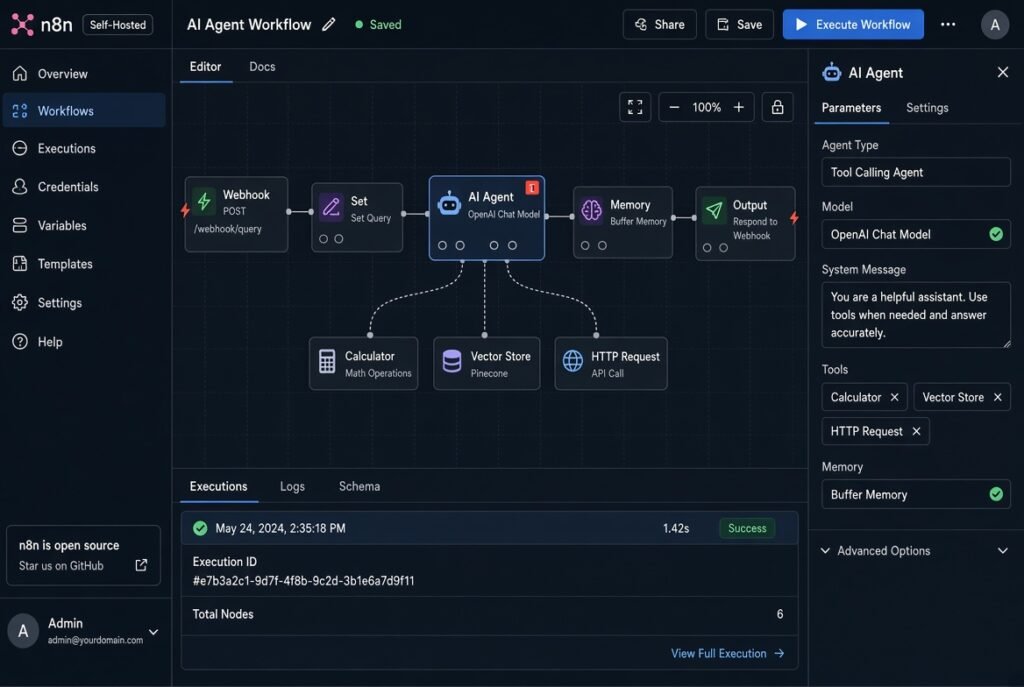Open Variables in the sidebar
Viewport: 1024px width, 687px height.
point(83,225)
